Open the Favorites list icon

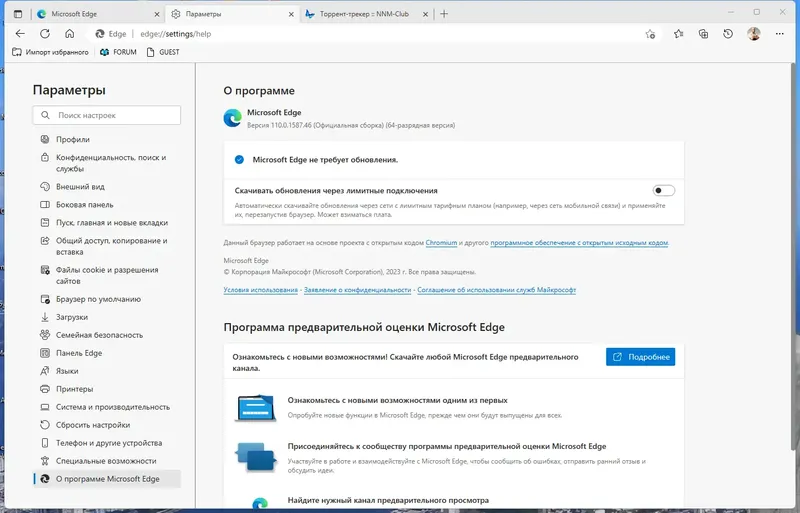coord(678,34)
